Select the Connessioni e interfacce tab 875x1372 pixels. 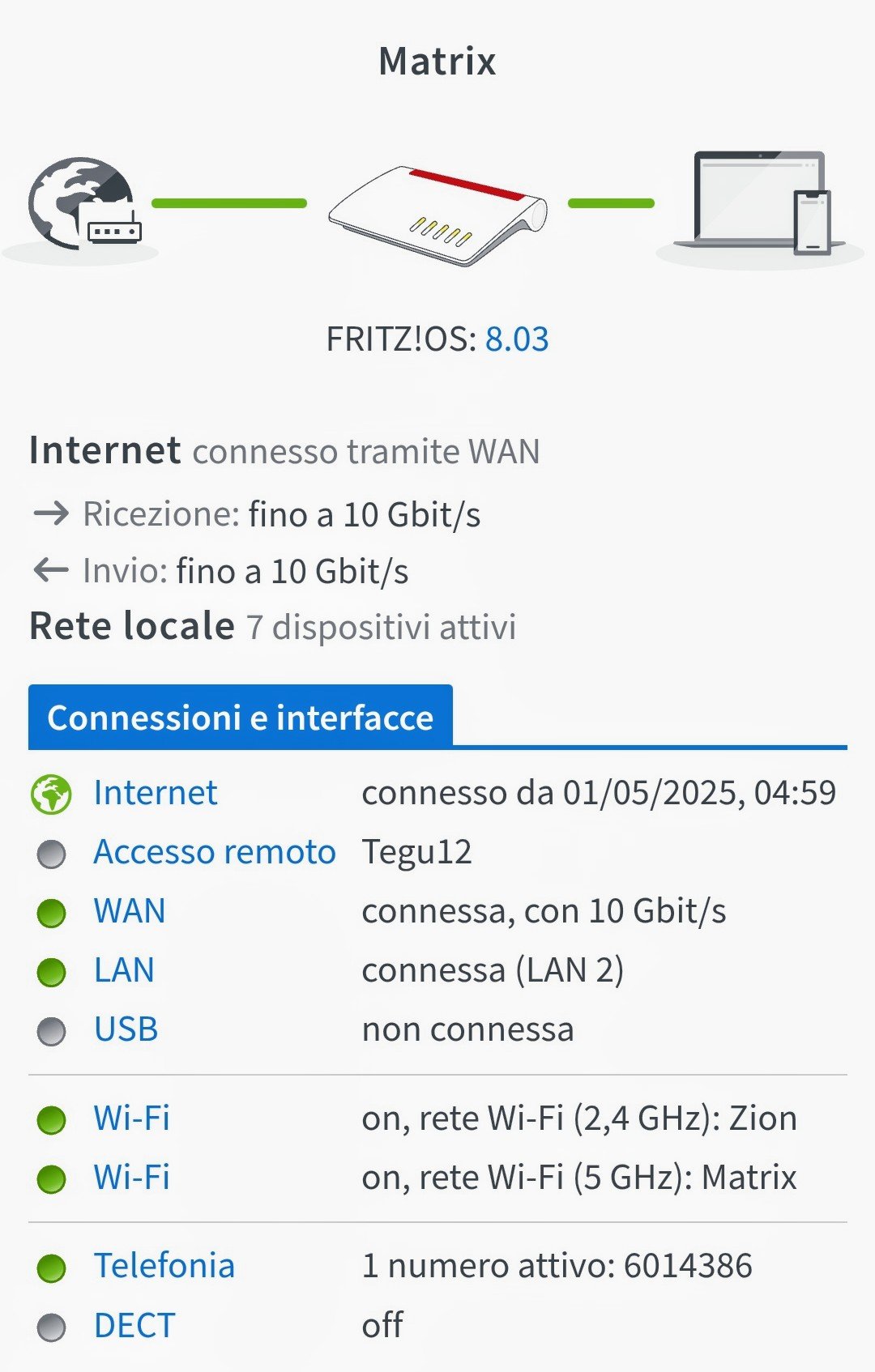coord(241,718)
